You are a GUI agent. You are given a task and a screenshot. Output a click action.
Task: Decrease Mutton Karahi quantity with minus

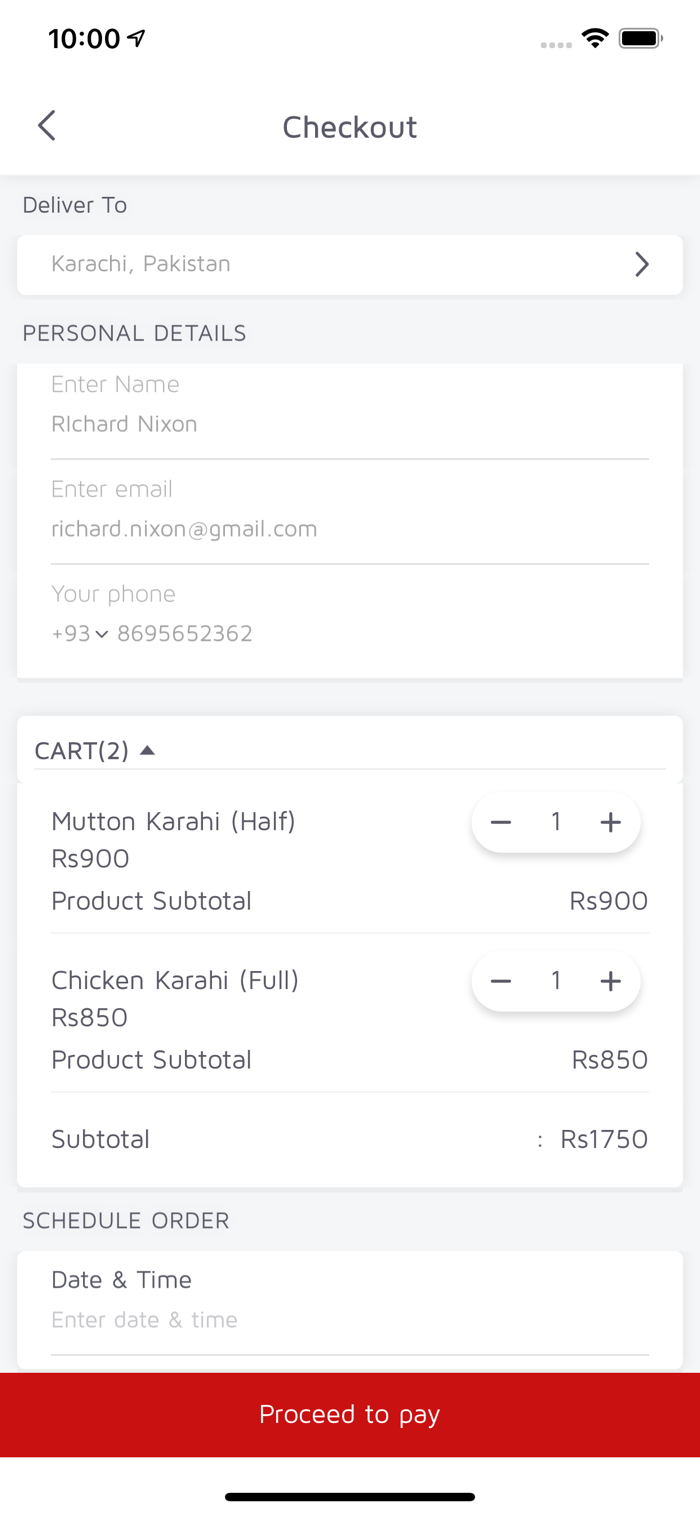(501, 822)
